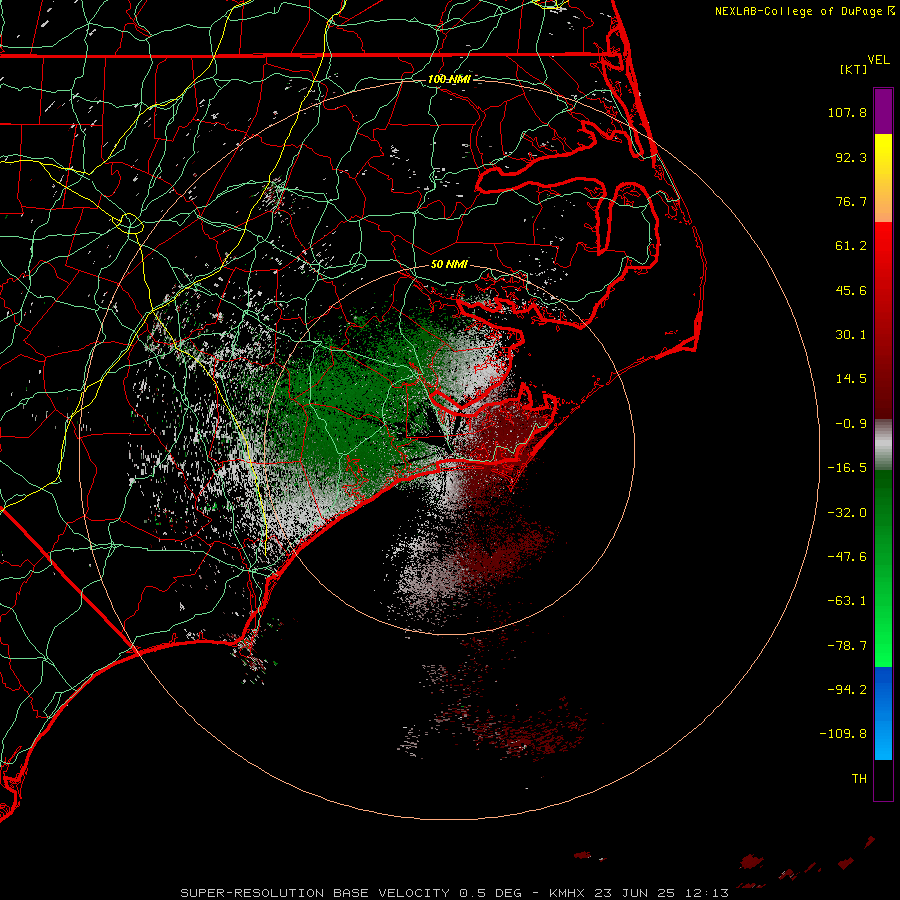Select the -109.8 legend value
The width and height of the screenshot is (900, 900).
(x=843, y=734)
